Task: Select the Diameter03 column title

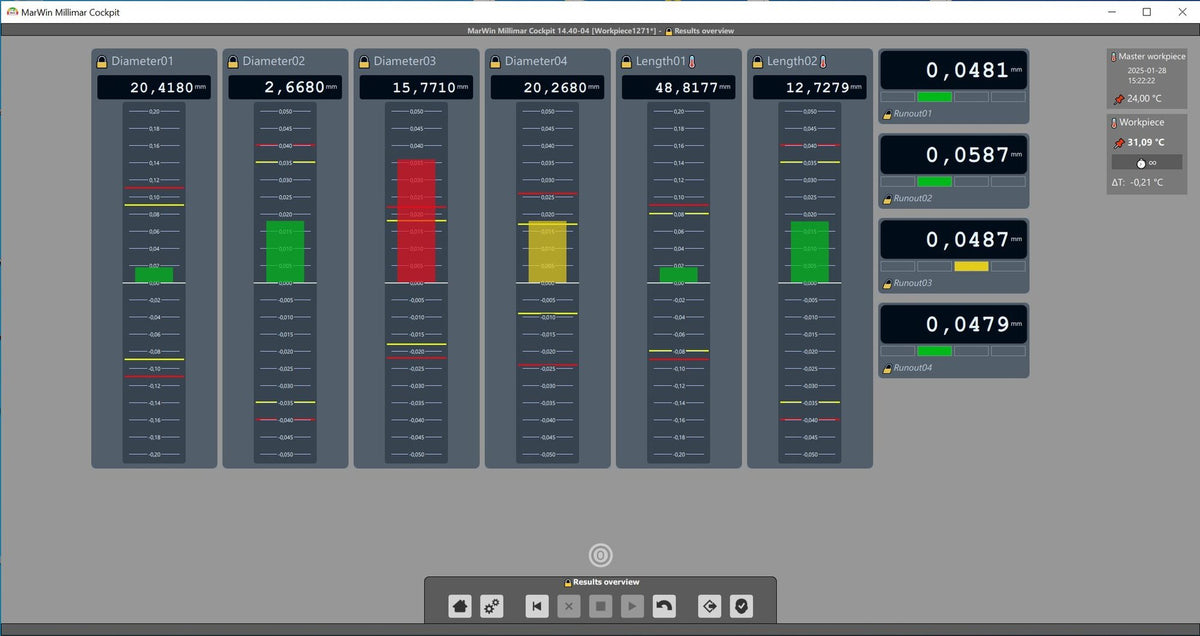Action: point(405,62)
